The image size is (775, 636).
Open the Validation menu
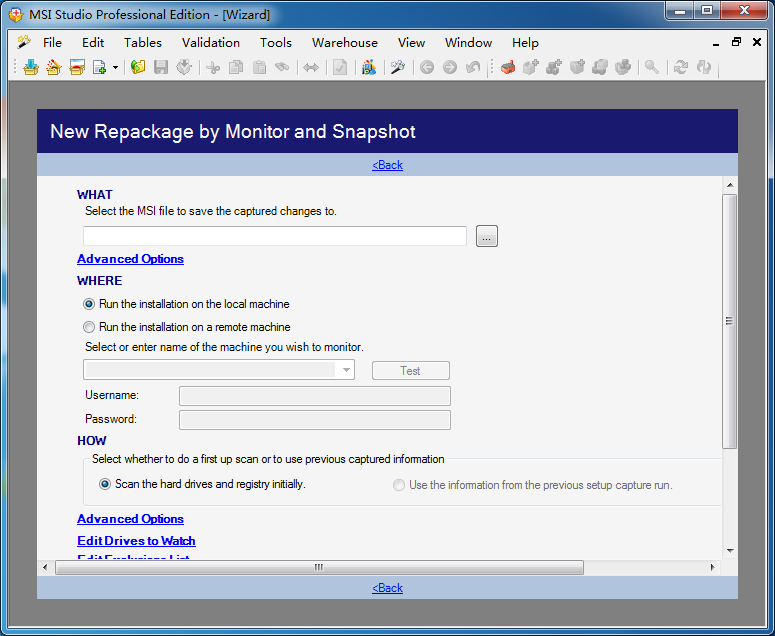tap(210, 43)
